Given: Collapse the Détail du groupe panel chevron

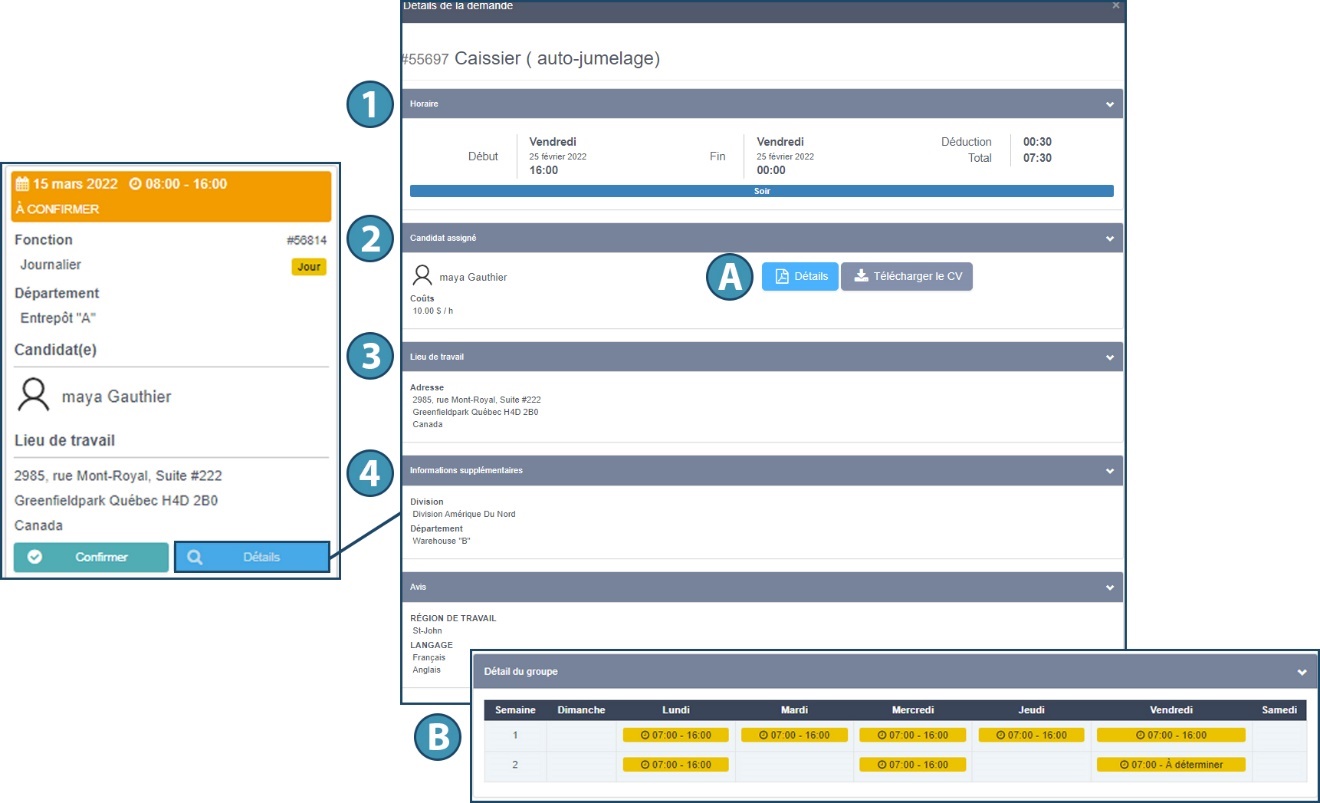Looking at the screenshot, I should pyautogui.click(x=1301, y=673).
